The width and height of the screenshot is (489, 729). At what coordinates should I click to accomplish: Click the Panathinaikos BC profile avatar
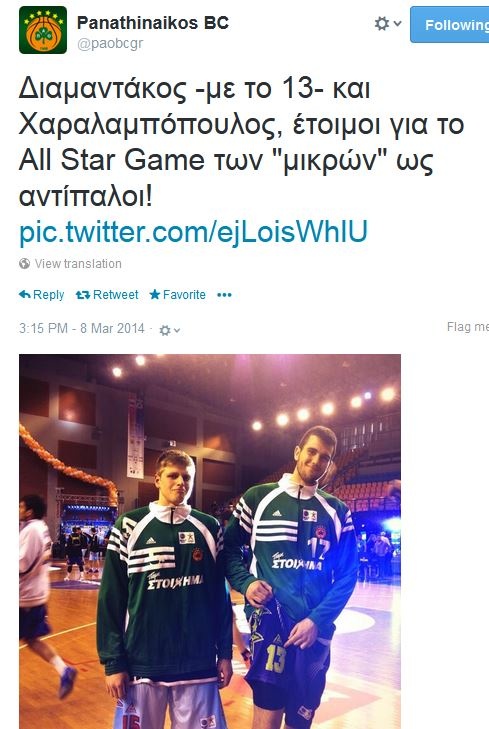43,30
